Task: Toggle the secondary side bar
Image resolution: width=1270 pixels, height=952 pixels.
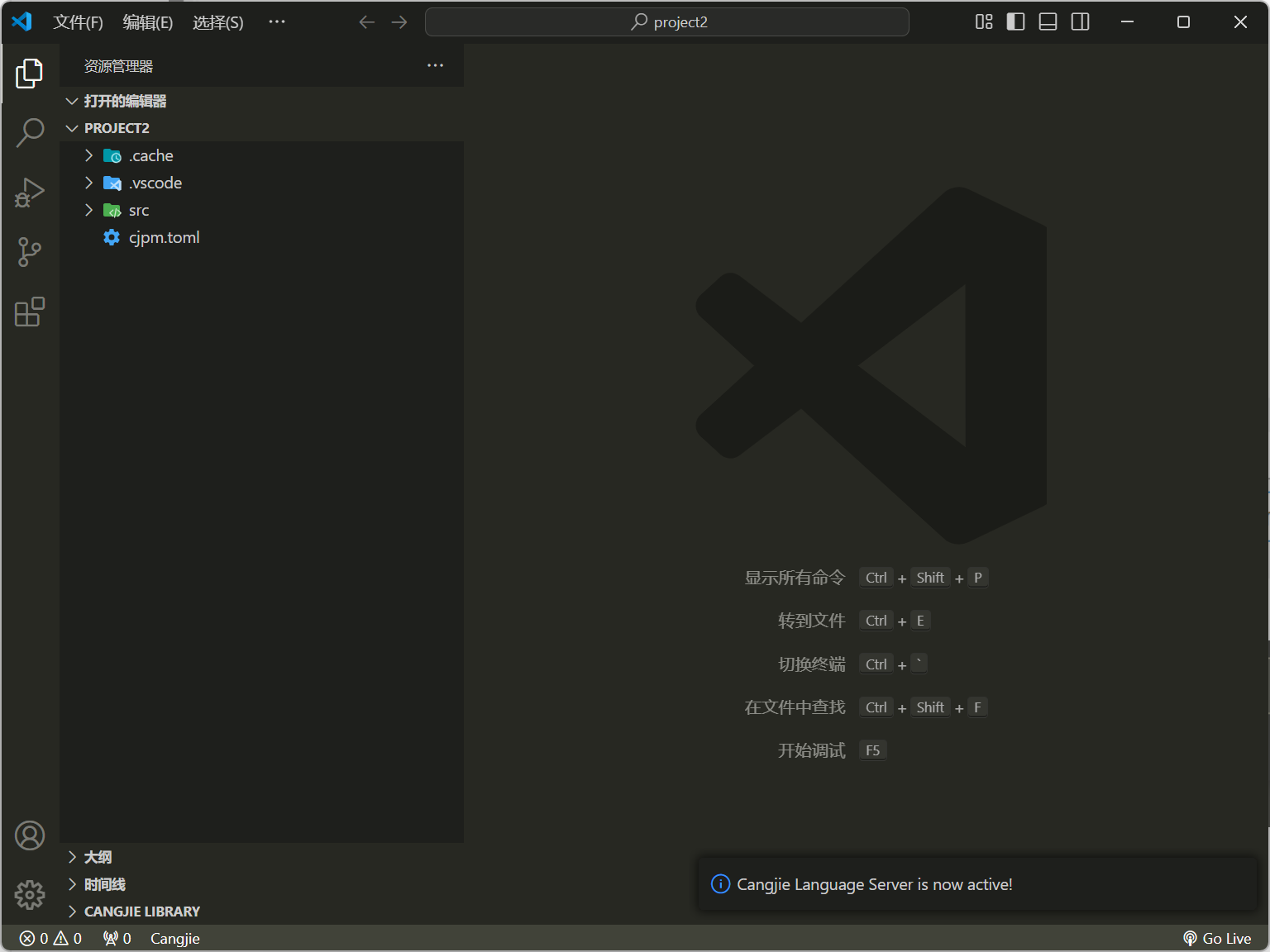Action: coord(1080,22)
